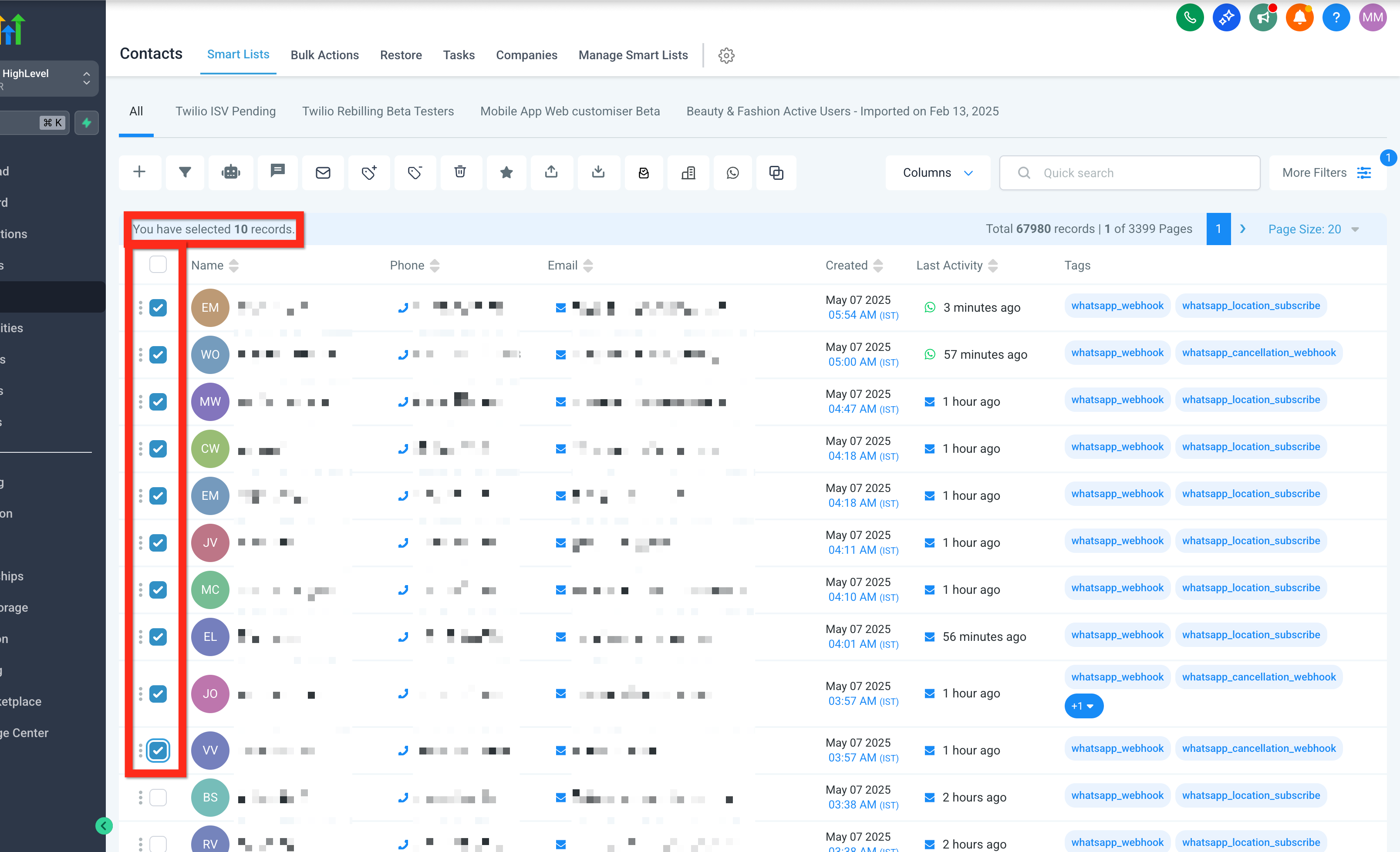This screenshot has width=1400, height=852.
Task: Open the More Filters button
Action: click(1327, 173)
